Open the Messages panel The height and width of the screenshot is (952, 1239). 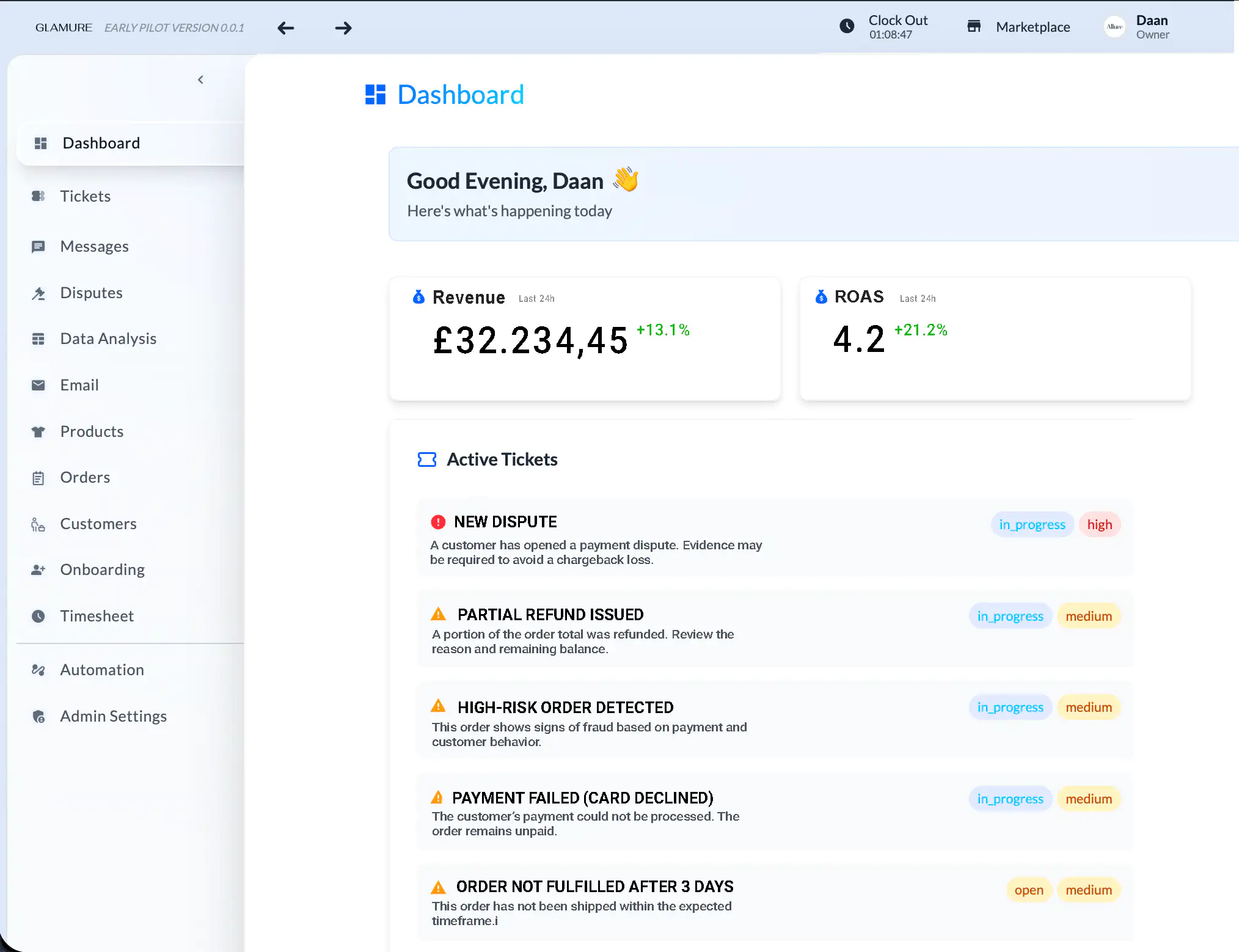94,246
